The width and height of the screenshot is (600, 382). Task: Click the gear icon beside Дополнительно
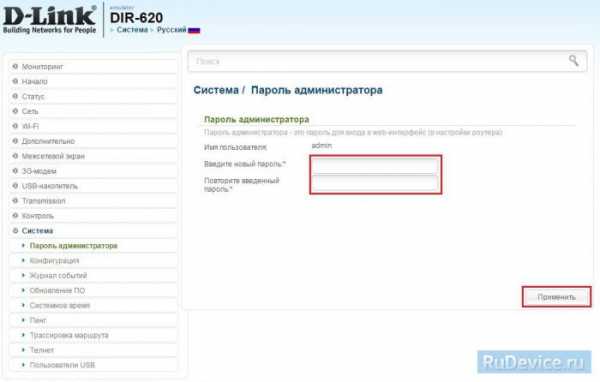click(15, 141)
